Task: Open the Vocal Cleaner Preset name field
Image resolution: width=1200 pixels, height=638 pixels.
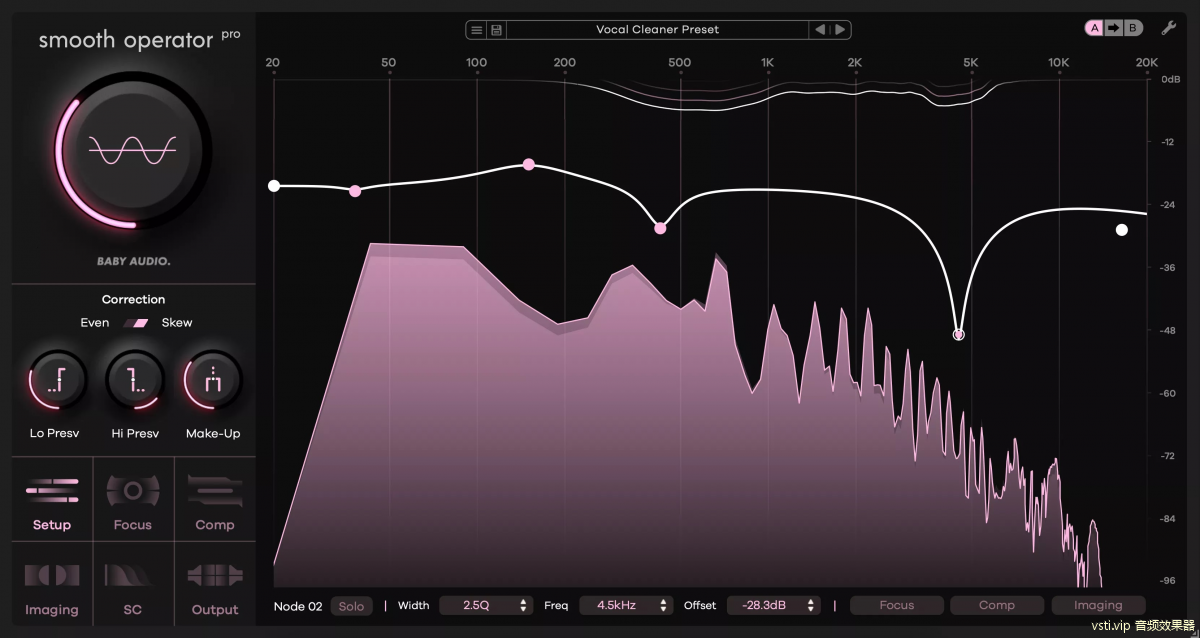Action: [x=657, y=30]
